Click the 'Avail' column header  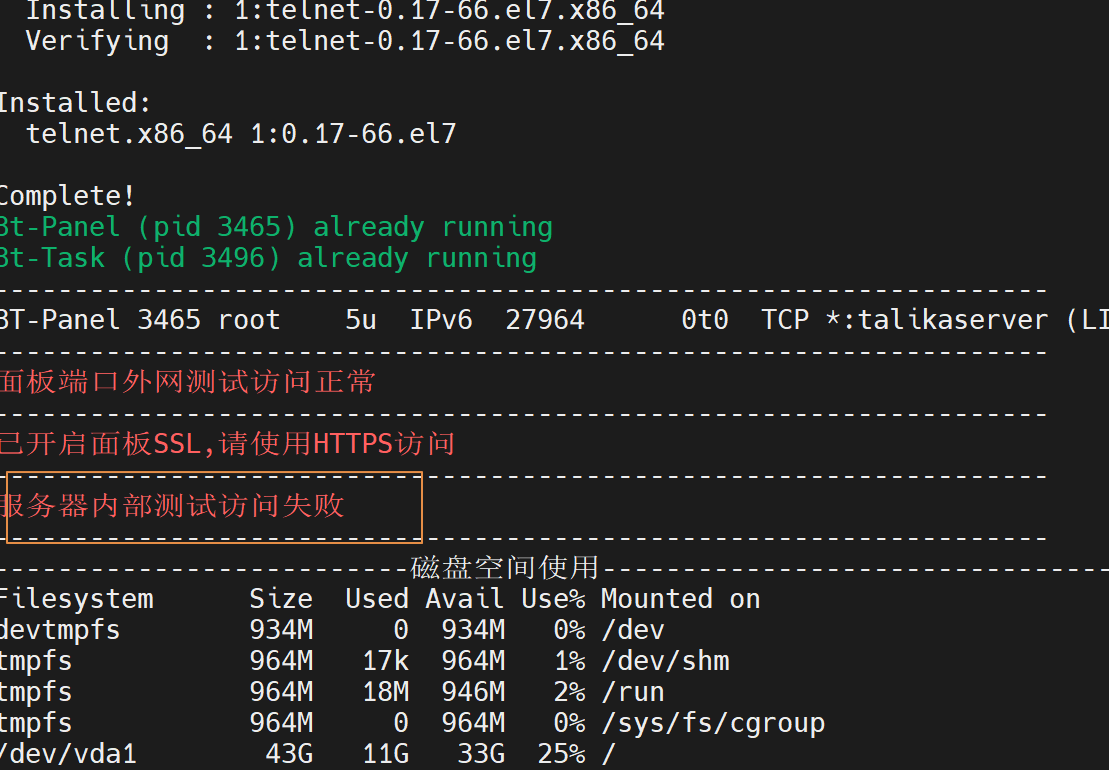click(465, 600)
